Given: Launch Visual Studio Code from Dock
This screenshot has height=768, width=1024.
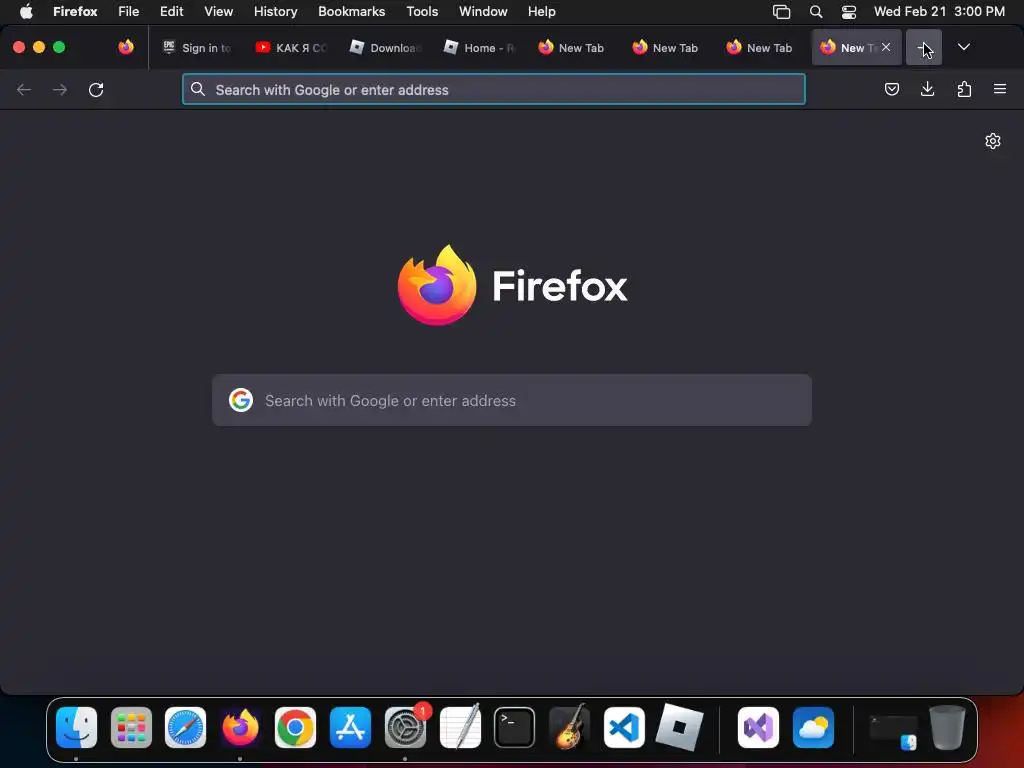Looking at the screenshot, I should pyautogui.click(x=624, y=728).
